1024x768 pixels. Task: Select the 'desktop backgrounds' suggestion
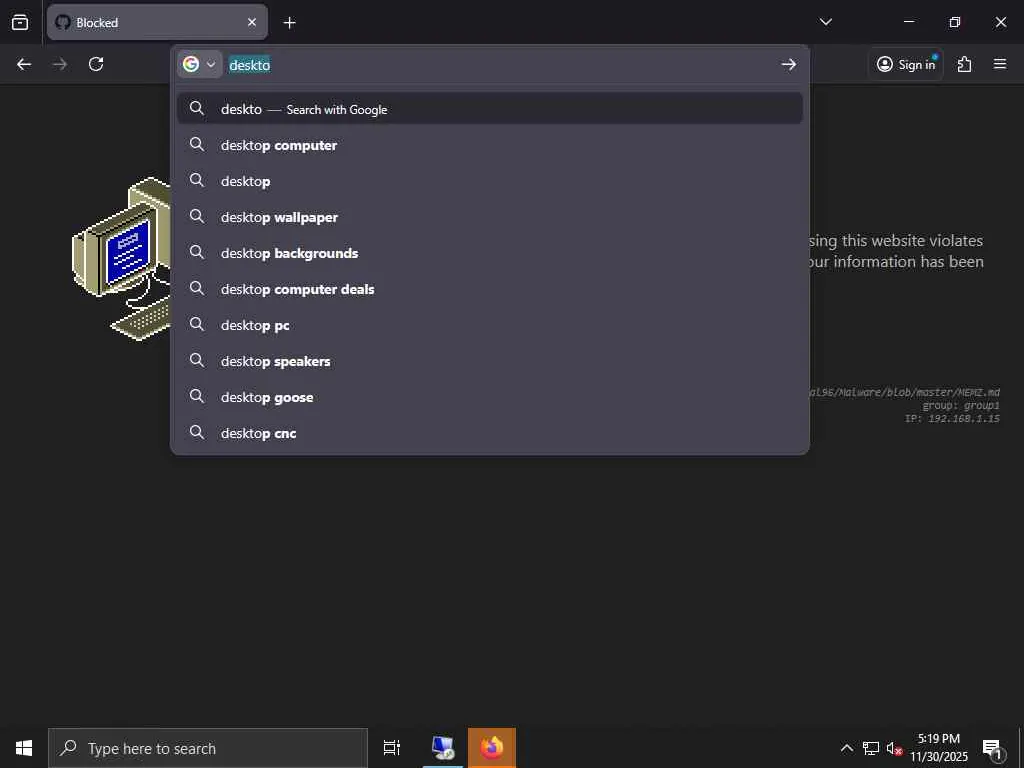[490, 253]
